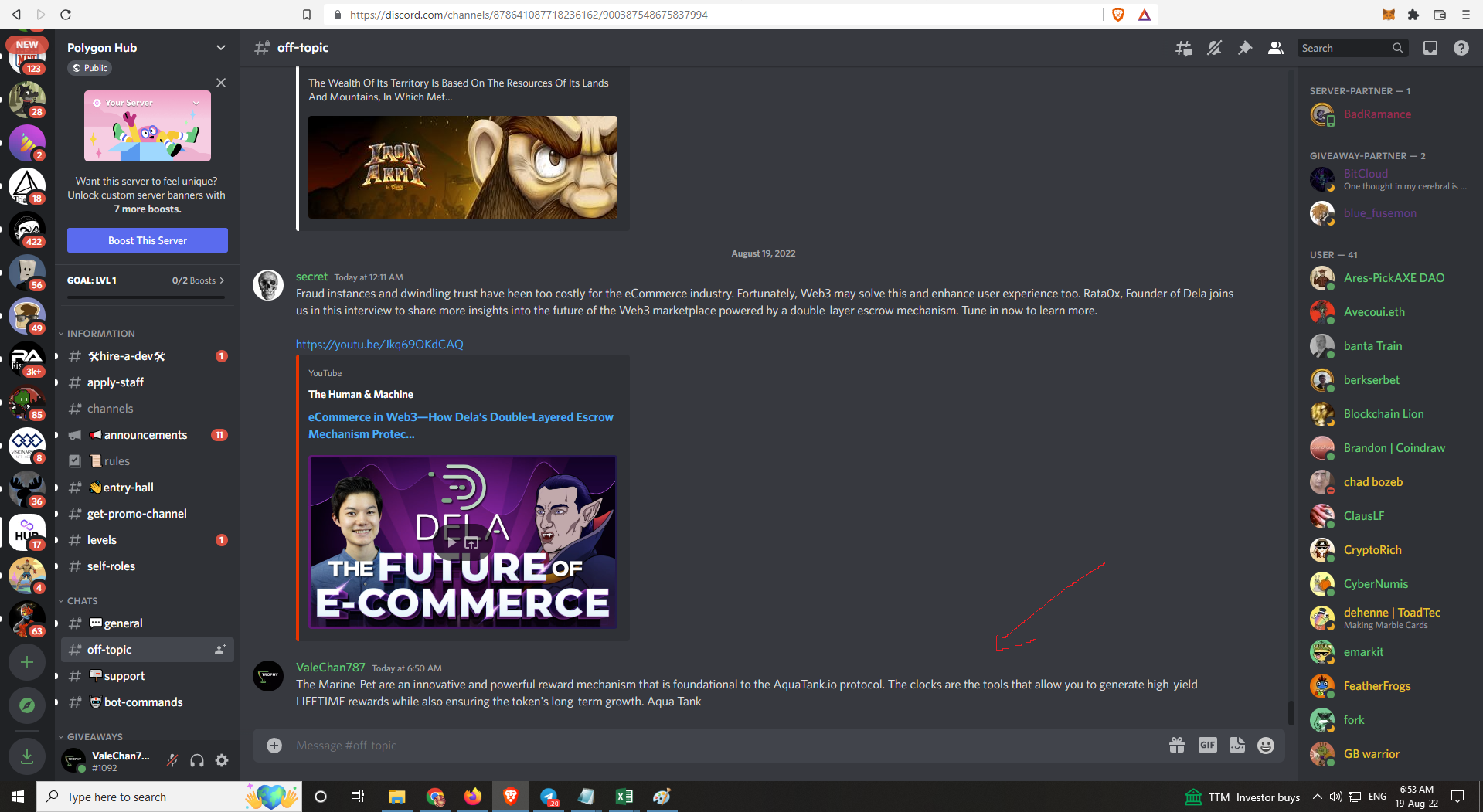This screenshot has height=812, width=1483.
Task: Open the sticker picker
Action: click(x=1237, y=746)
